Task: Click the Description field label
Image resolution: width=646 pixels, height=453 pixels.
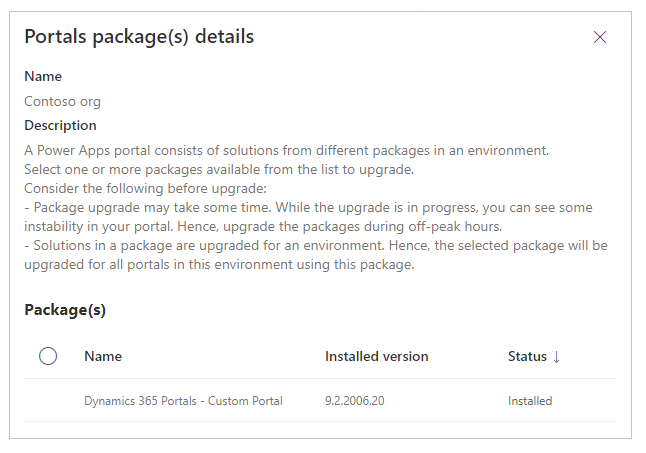Action: (x=60, y=126)
